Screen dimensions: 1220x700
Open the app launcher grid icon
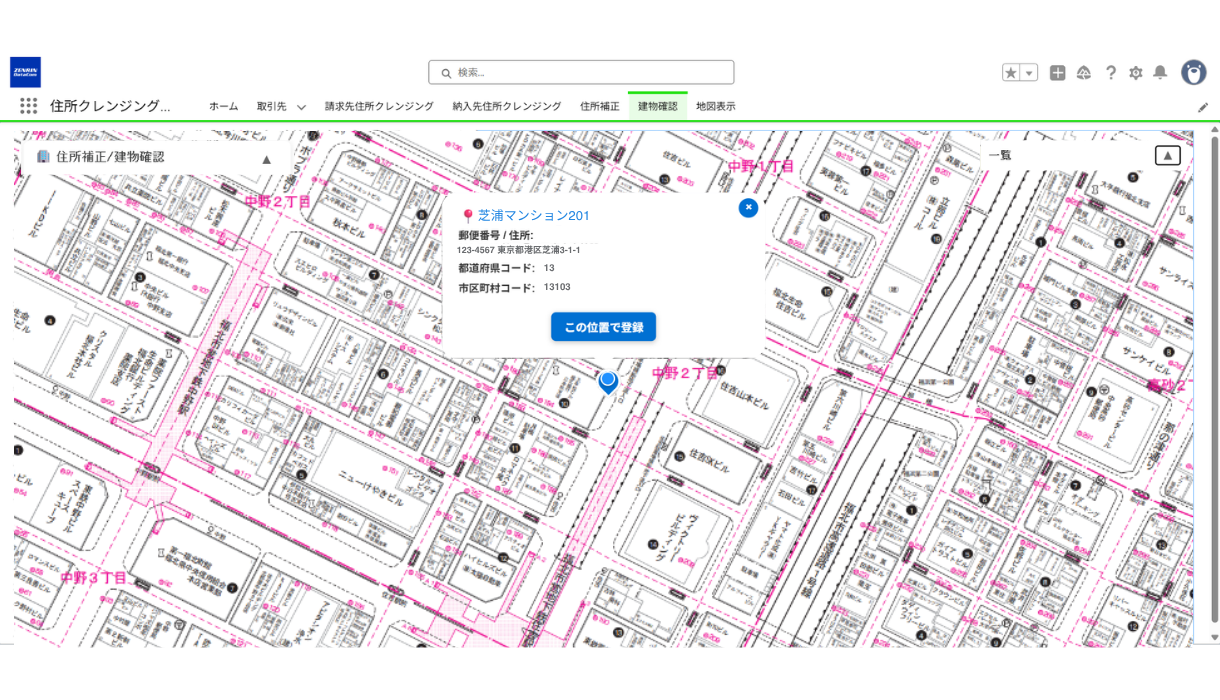(x=28, y=106)
